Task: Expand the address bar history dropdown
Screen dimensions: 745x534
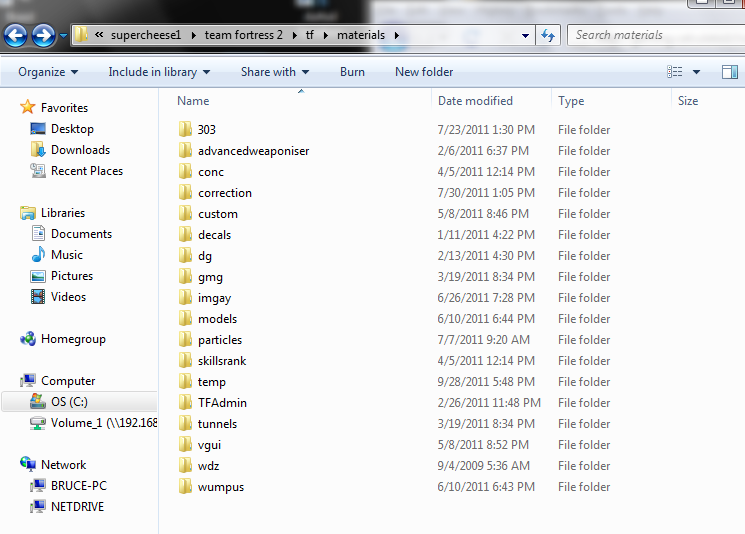Action: [526, 35]
